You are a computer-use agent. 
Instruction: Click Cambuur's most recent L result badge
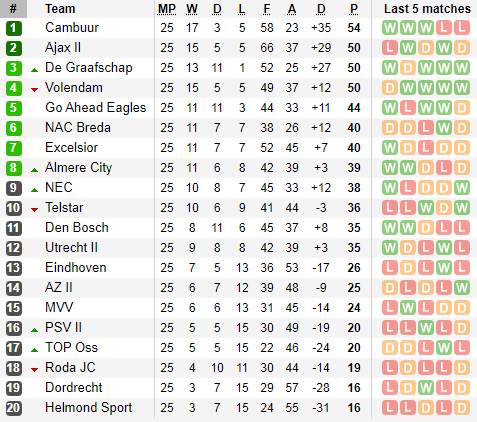[462, 28]
